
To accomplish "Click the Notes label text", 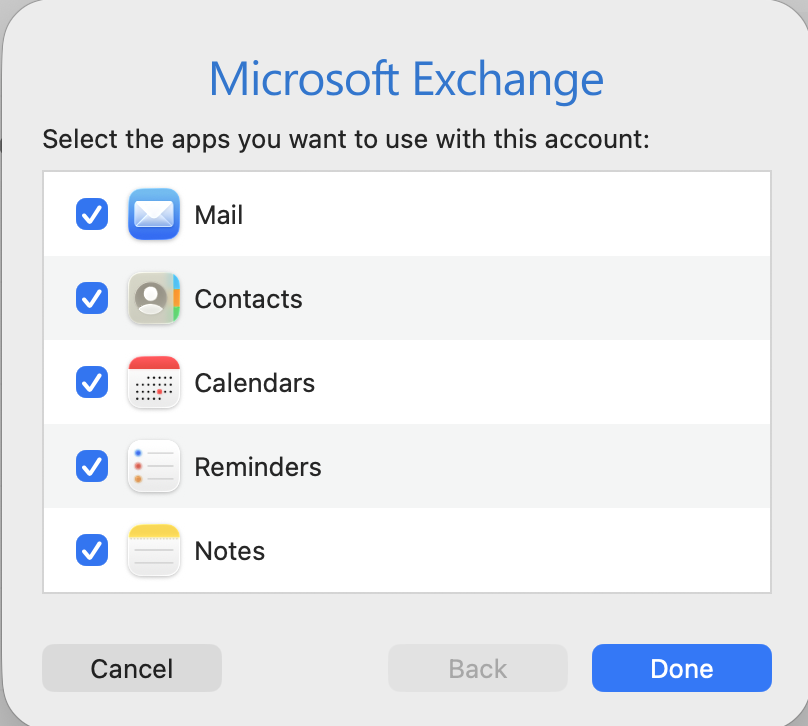I will point(230,551).
